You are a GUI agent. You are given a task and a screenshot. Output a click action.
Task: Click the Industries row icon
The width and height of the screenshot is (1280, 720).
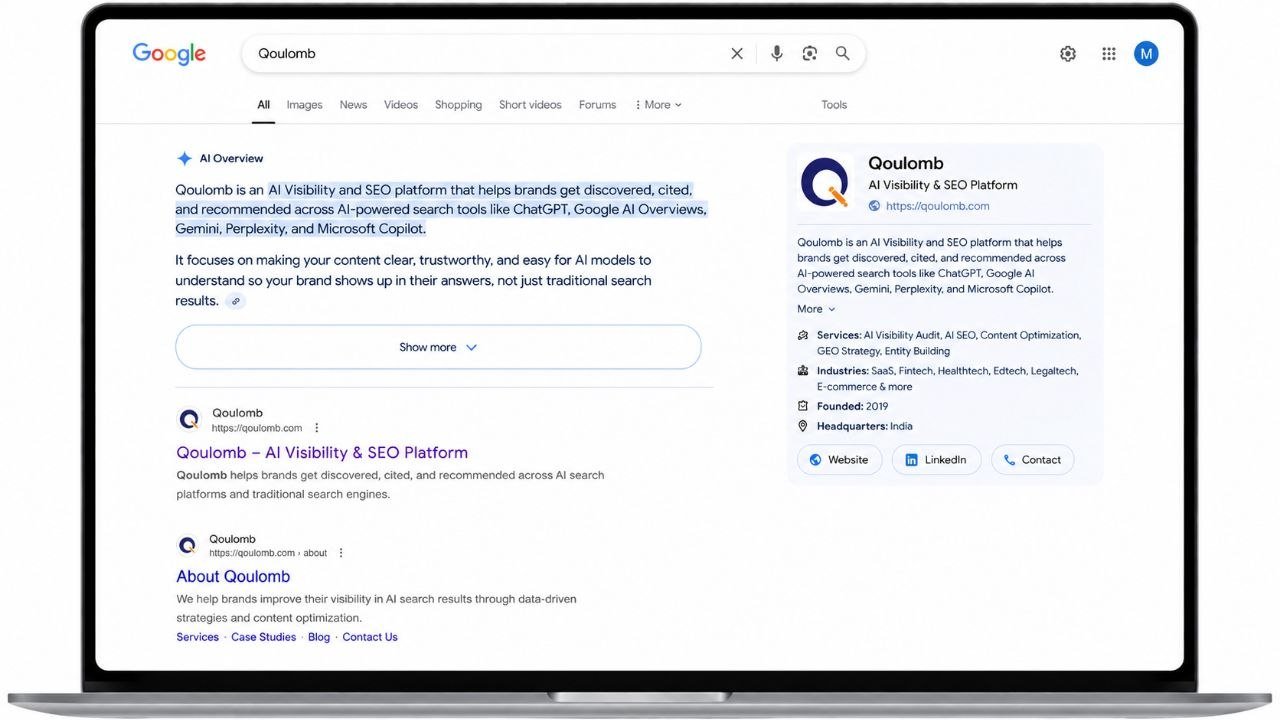pos(803,371)
